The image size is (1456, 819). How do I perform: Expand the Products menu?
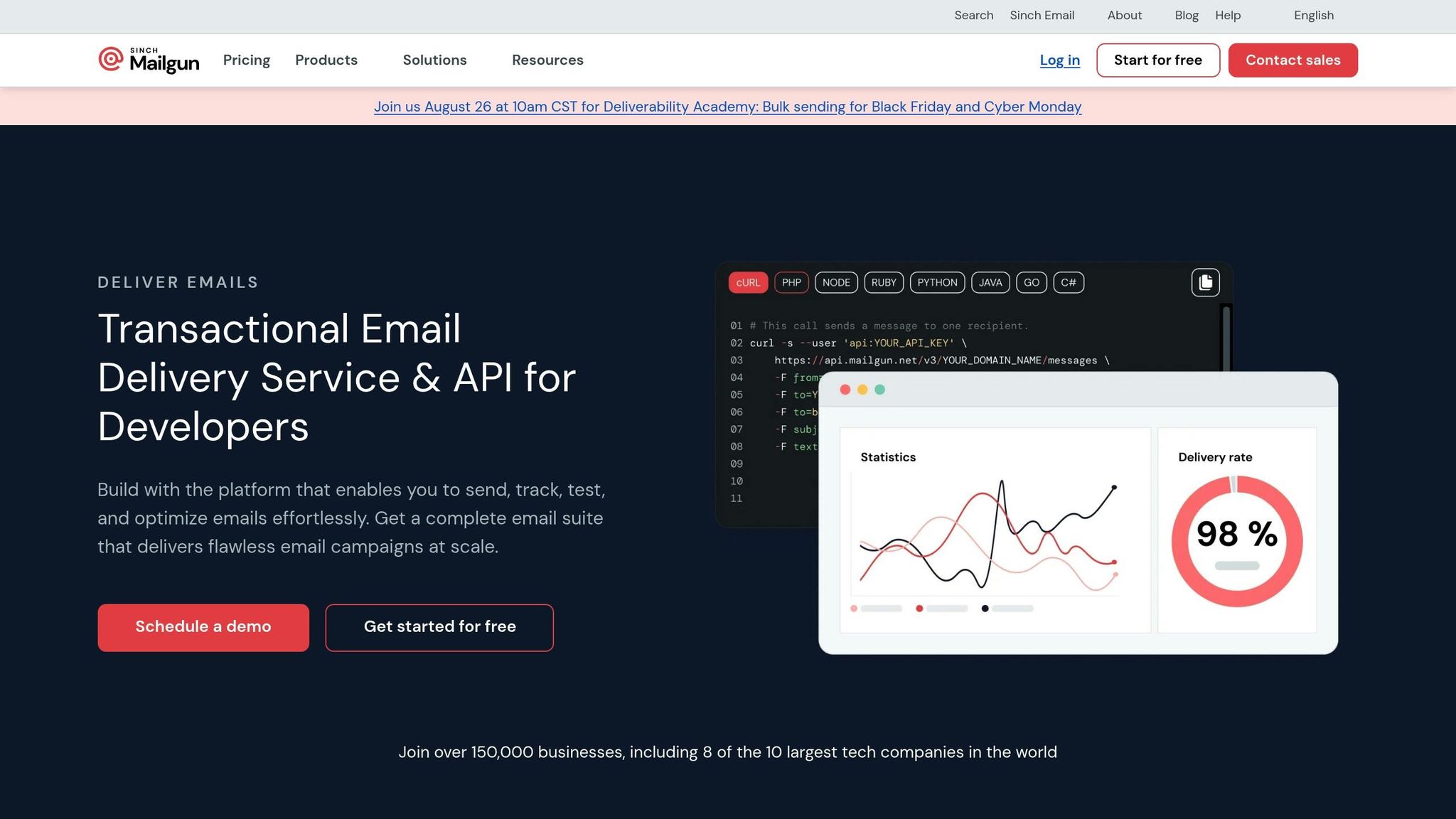pos(326,60)
